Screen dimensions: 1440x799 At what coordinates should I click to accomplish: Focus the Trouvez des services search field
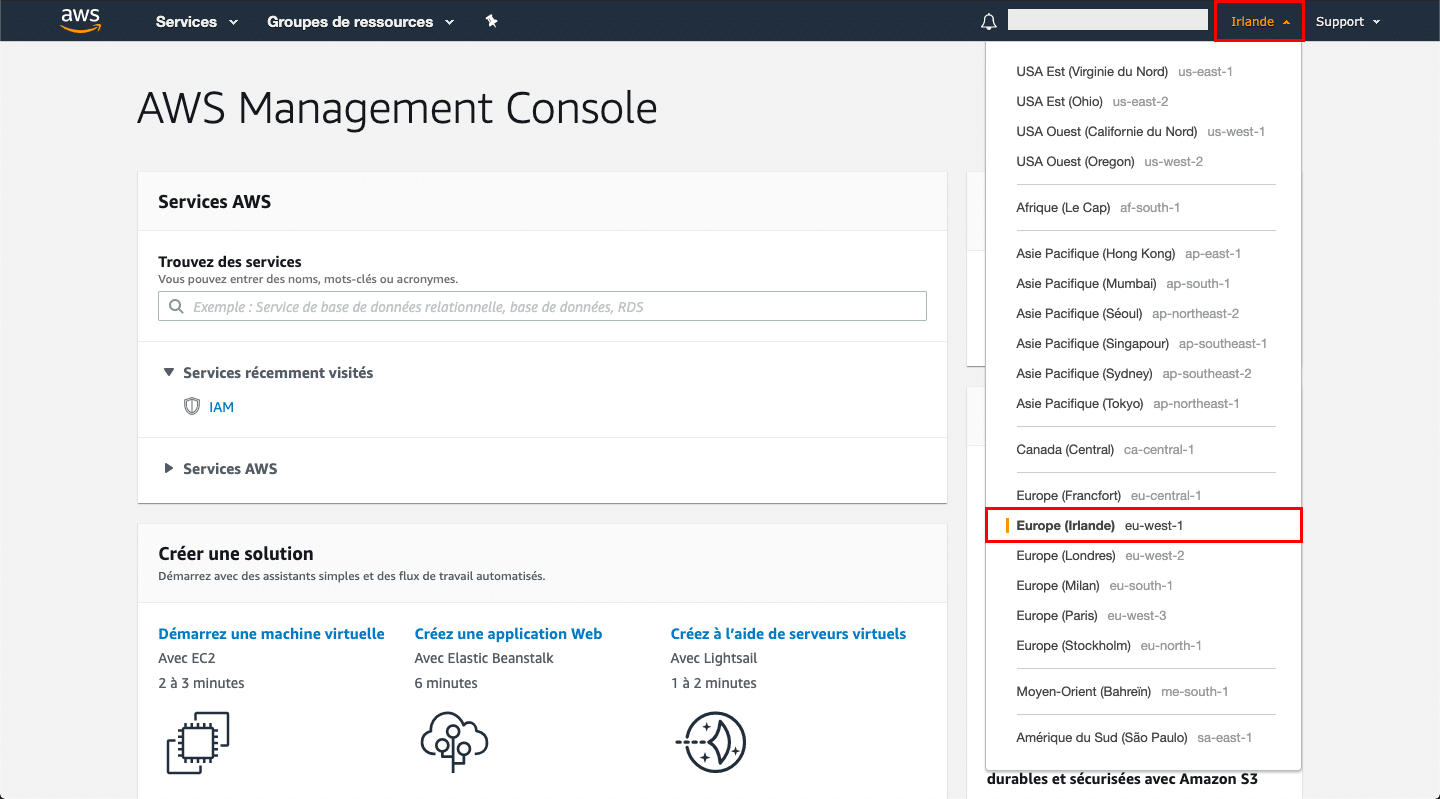[x=542, y=306]
